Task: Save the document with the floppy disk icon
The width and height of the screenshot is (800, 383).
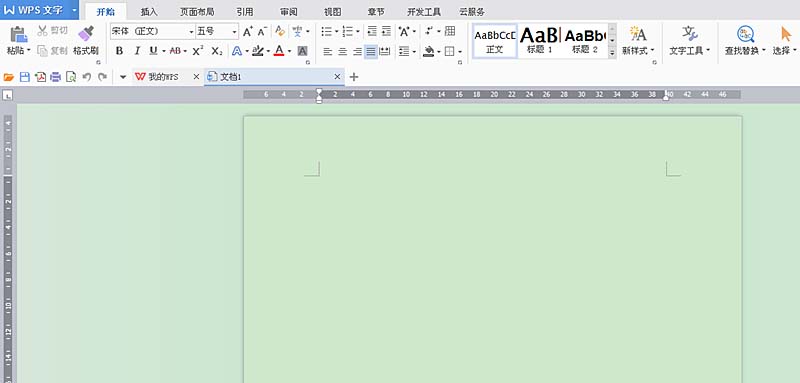Action: click(24, 77)
